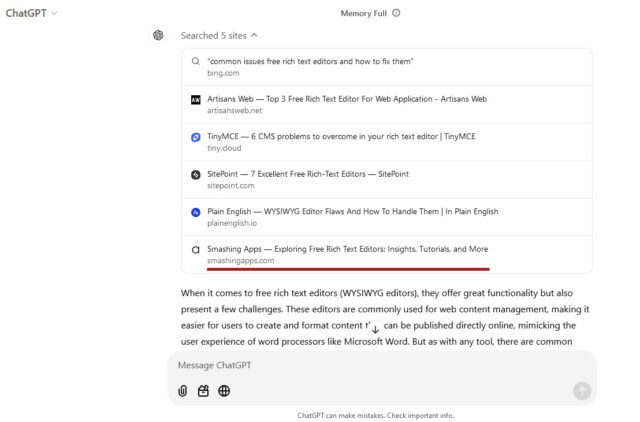This screenshot has height=422, width=640.
Task: Collapse the Searched 5 sites list
Action: point(219,36)
